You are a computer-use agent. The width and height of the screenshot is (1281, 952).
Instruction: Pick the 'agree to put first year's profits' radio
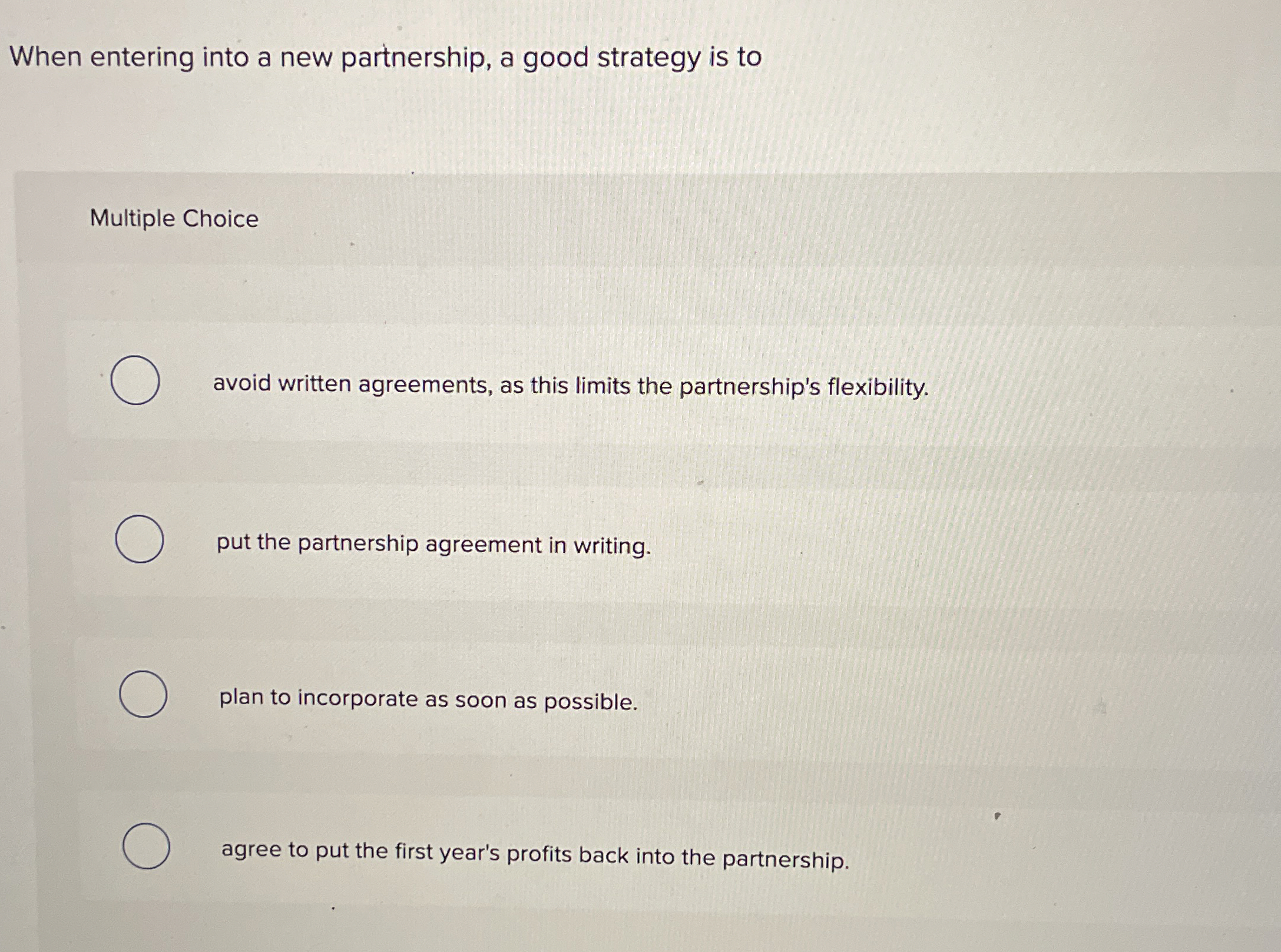pos(147,846)
